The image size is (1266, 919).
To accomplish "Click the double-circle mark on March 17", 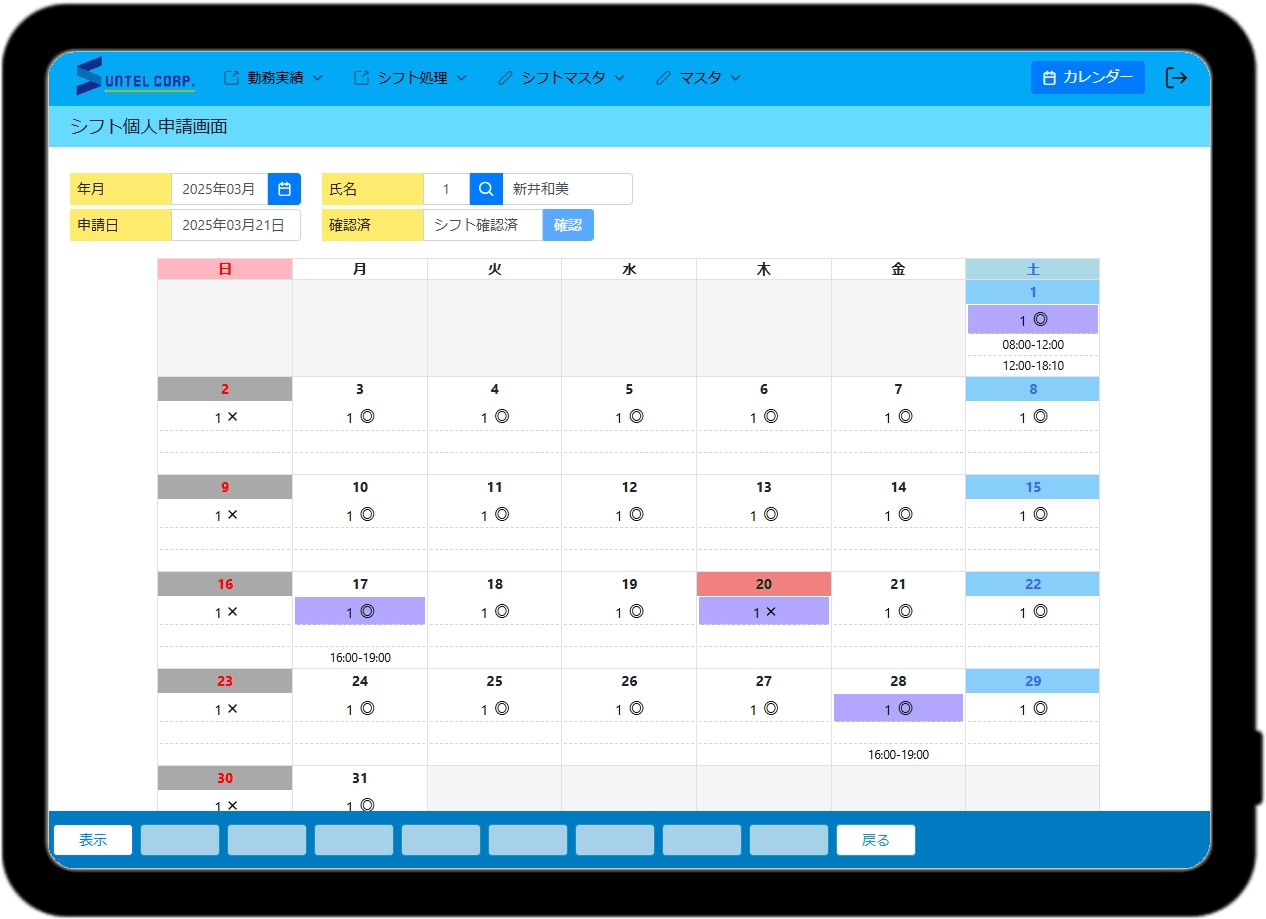I will click(367, 612).
